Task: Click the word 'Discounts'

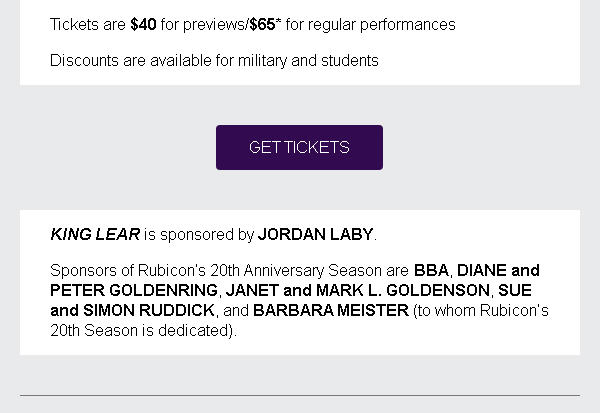Action: click(x=84, y=60)
